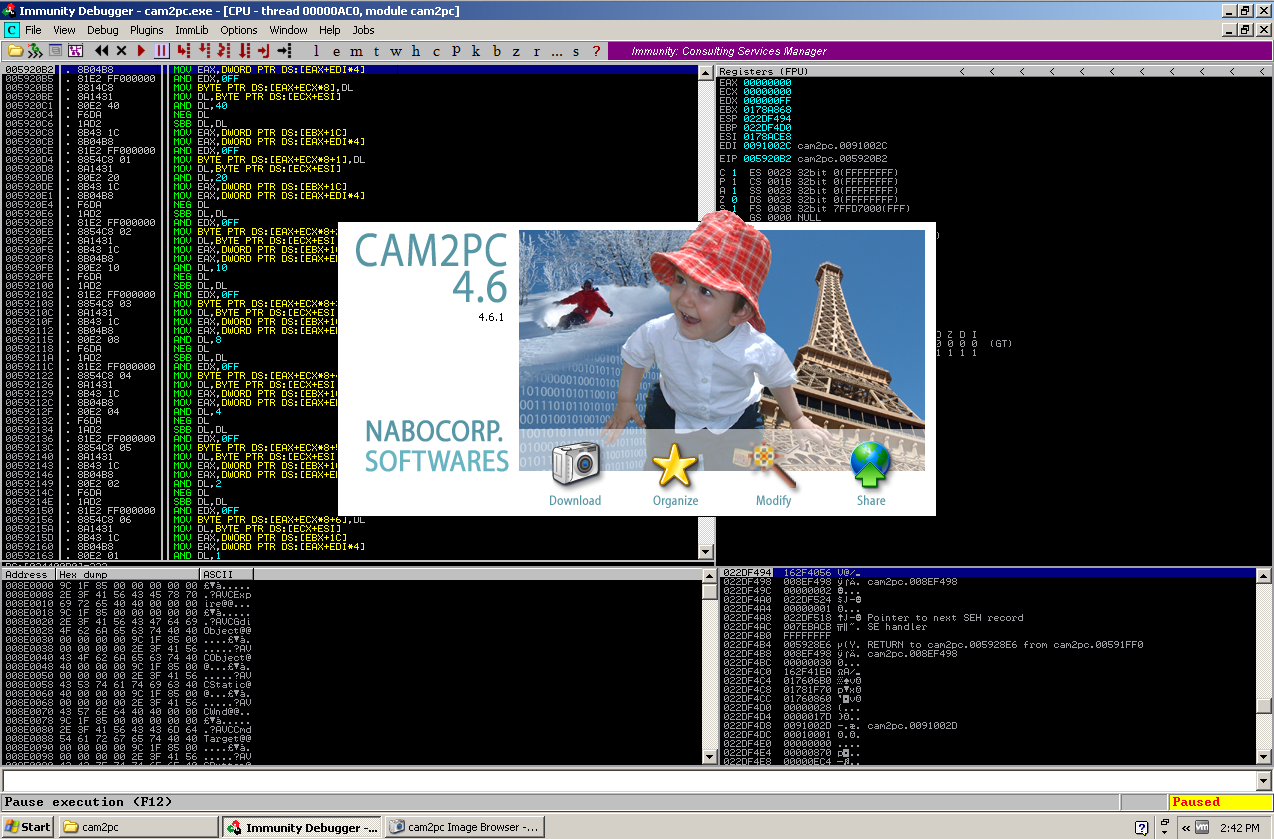
Task: Show Hardware breakpoints with the 'z' button
Action: click(516, 50)
